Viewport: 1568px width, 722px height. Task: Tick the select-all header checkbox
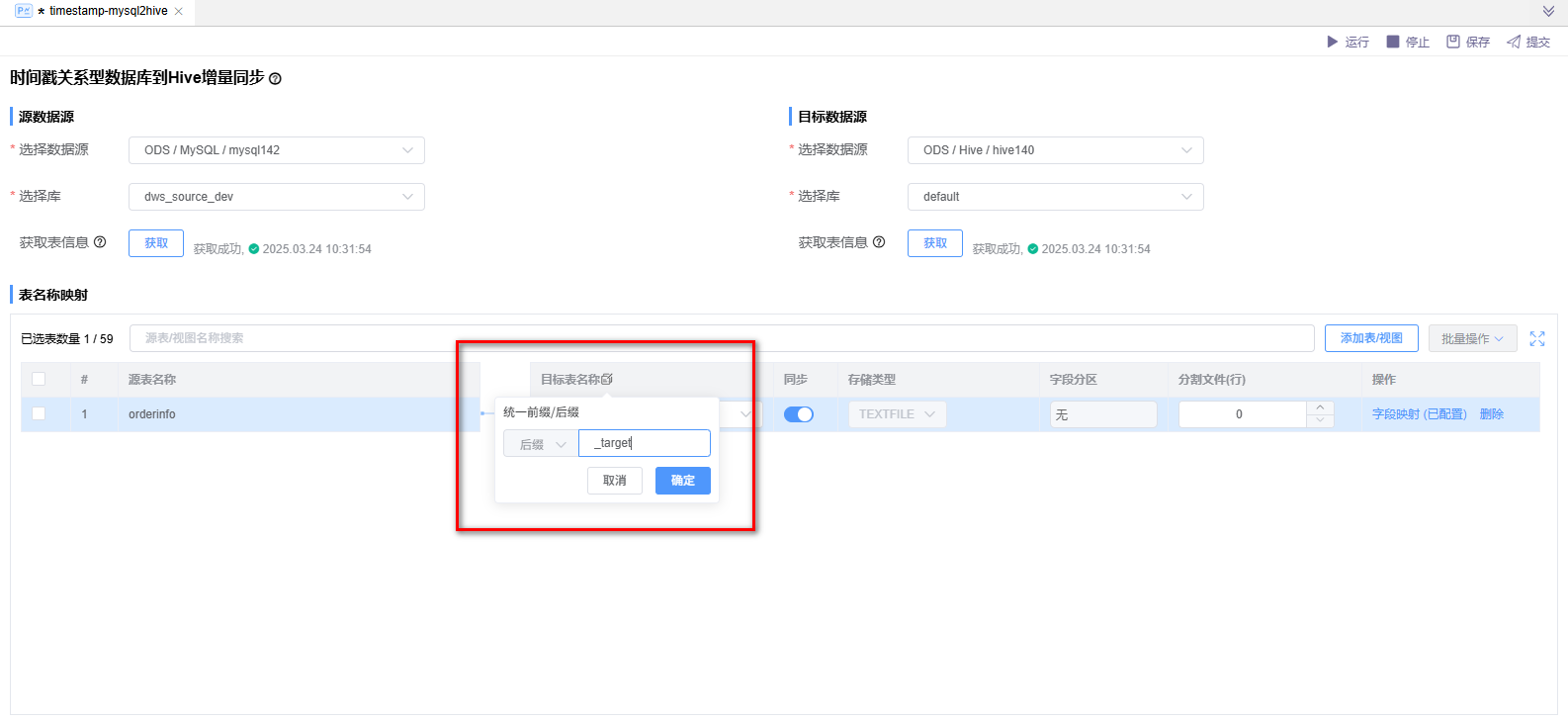point(39,379)
